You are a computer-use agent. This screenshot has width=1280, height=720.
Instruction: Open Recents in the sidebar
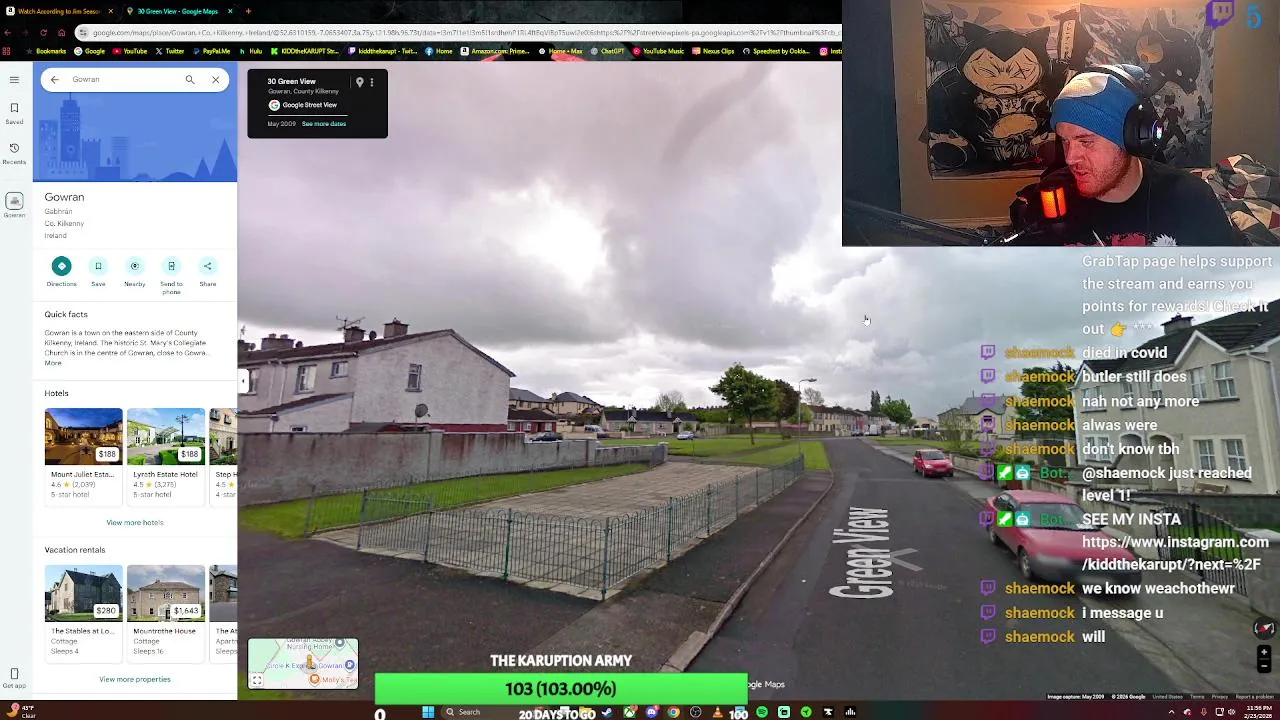(x=14, y=153)
